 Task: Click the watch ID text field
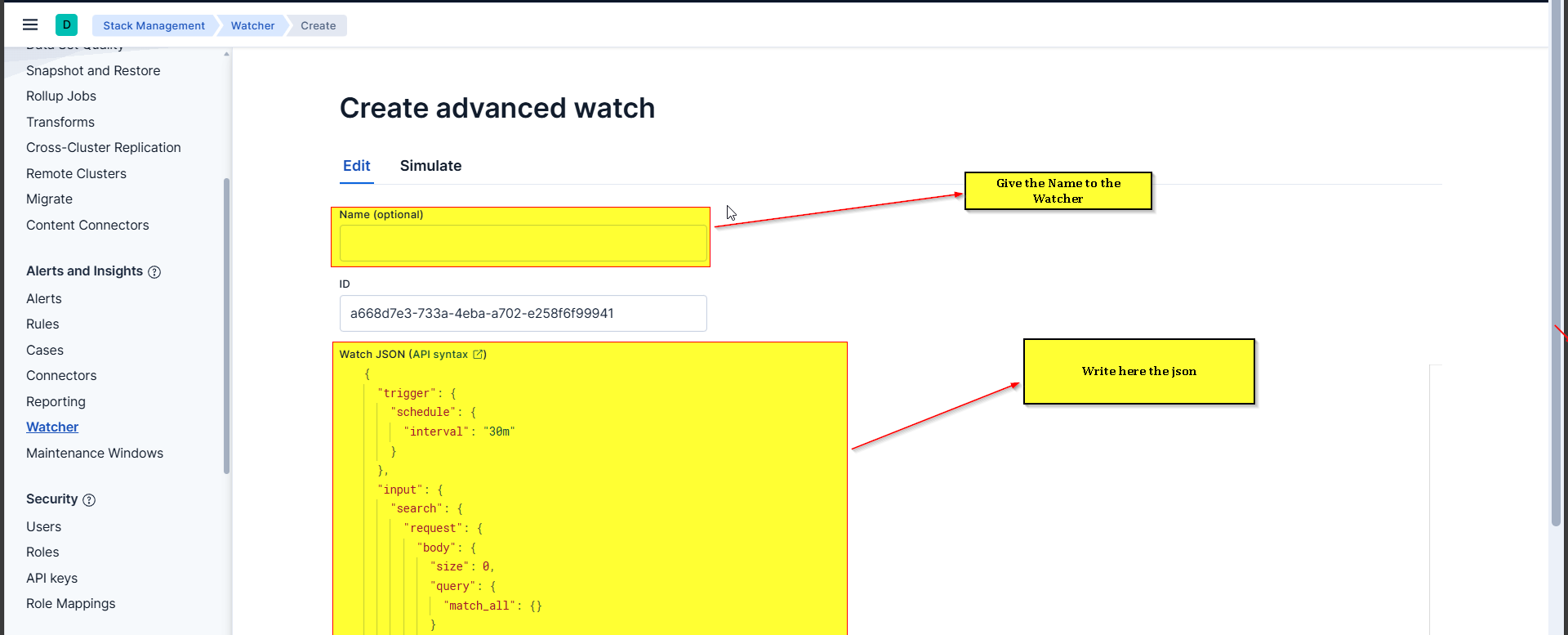pos(523,314)
